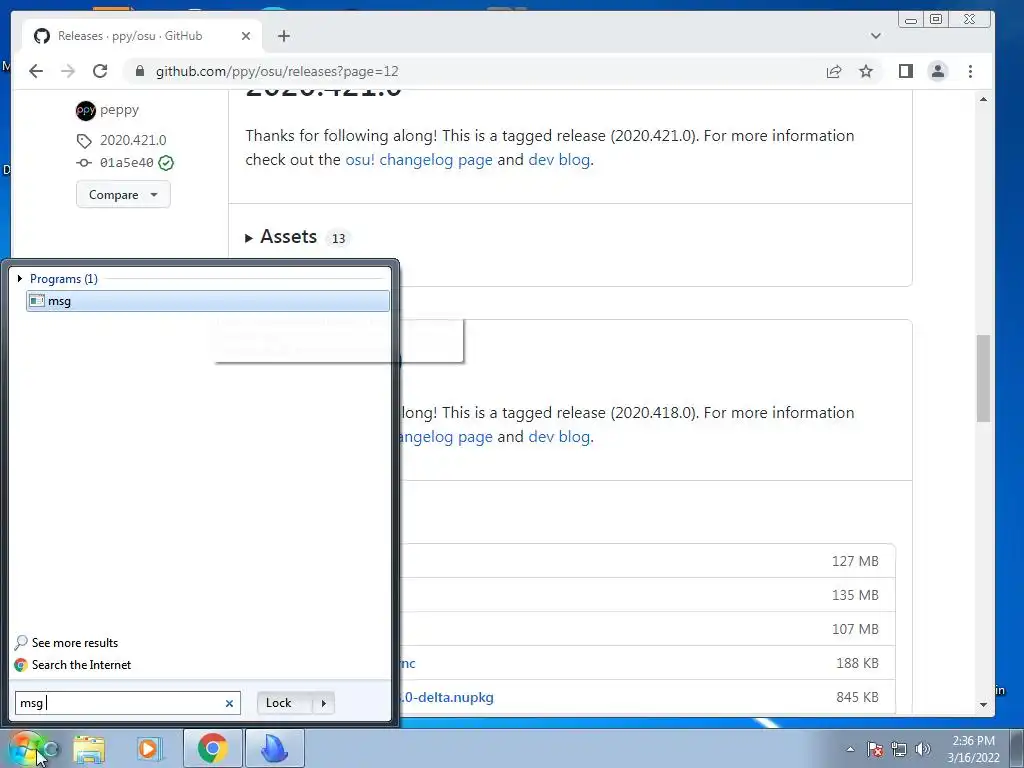Click the 188 KB asset size
This screenshot has width=1024, height=768.
pyautogui.click(x=857, y=663)
